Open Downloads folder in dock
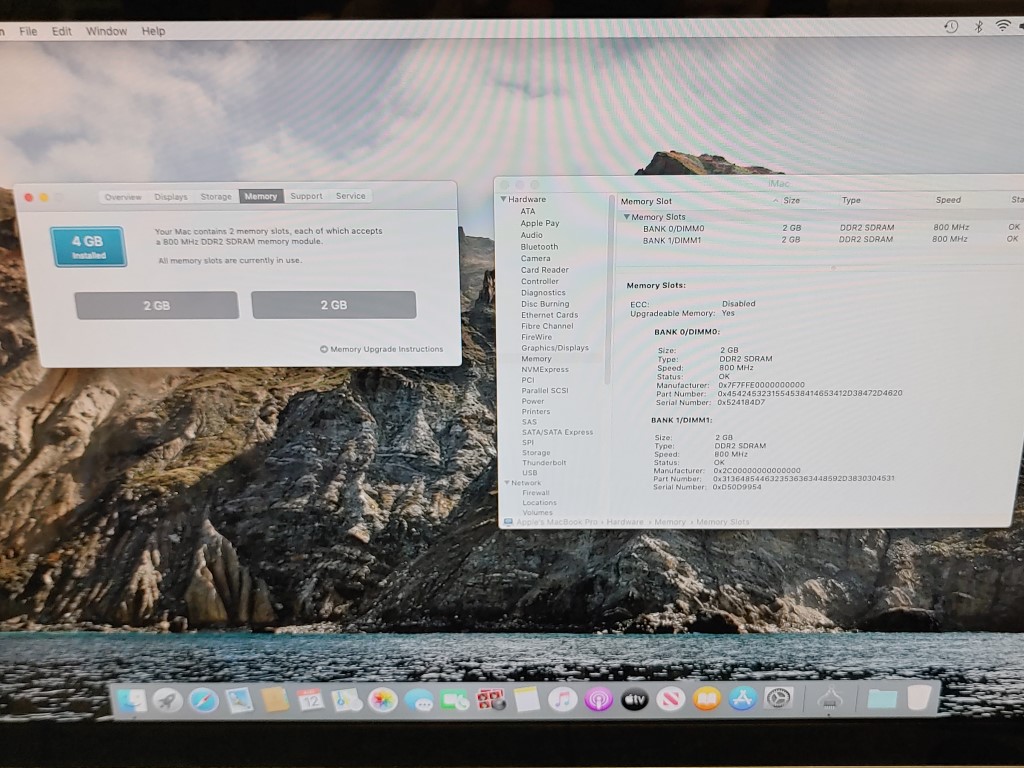Image resolution: width=1024 pixels, height=768 pixels. (882, 698)
